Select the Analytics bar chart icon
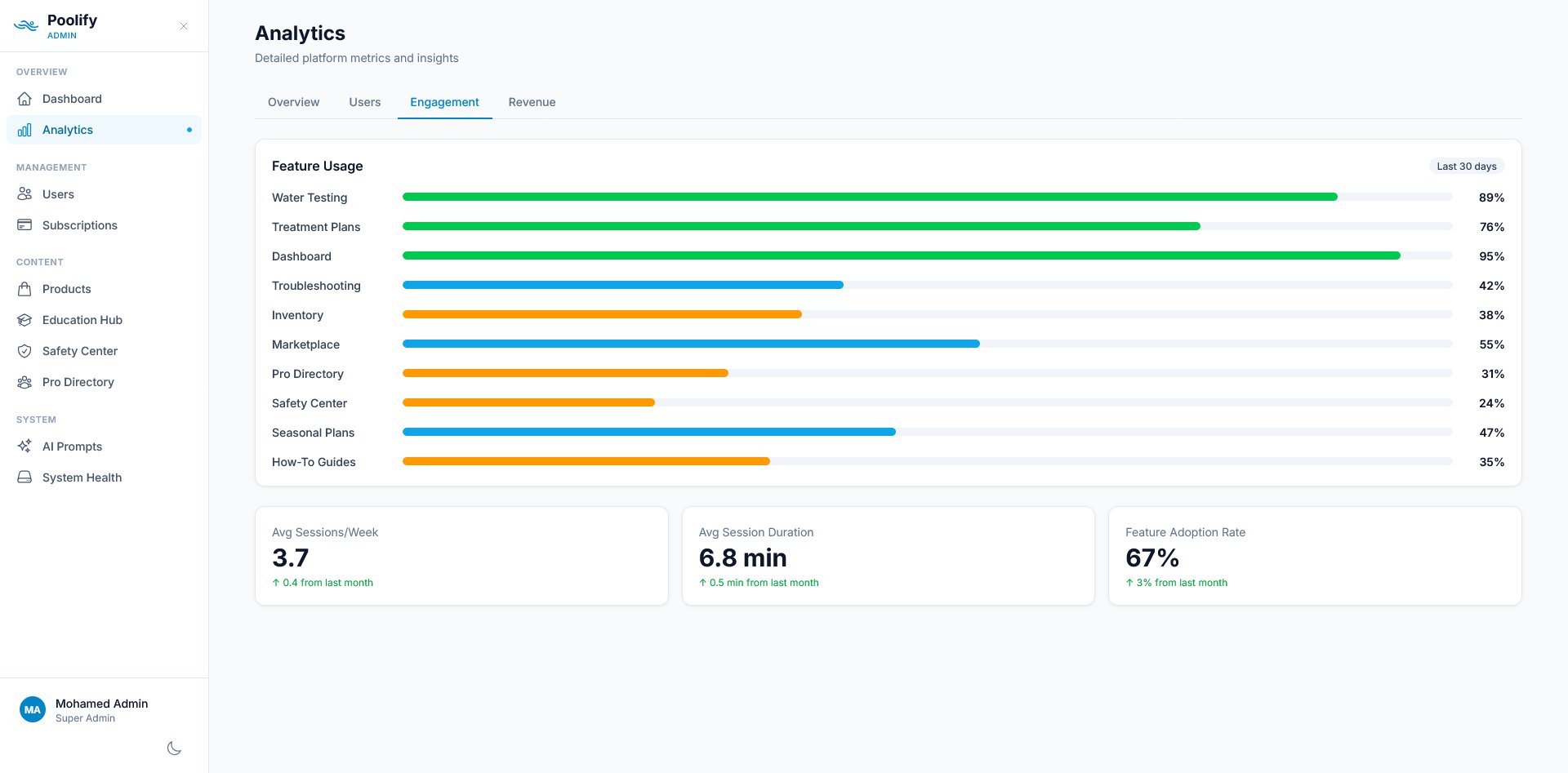 pyautogui.click(x=25, y=130)
